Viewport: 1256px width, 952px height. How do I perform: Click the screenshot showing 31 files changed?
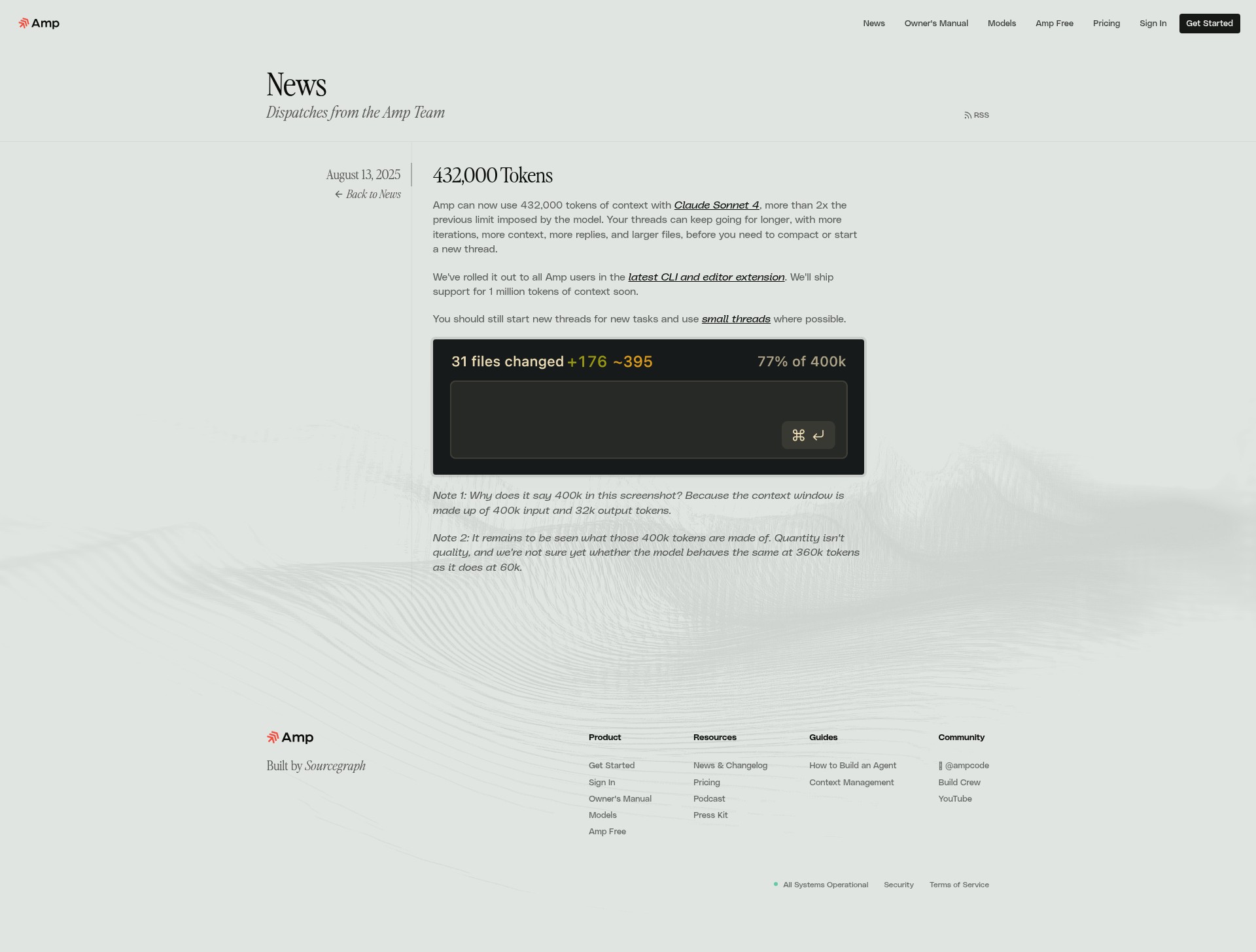648,407
